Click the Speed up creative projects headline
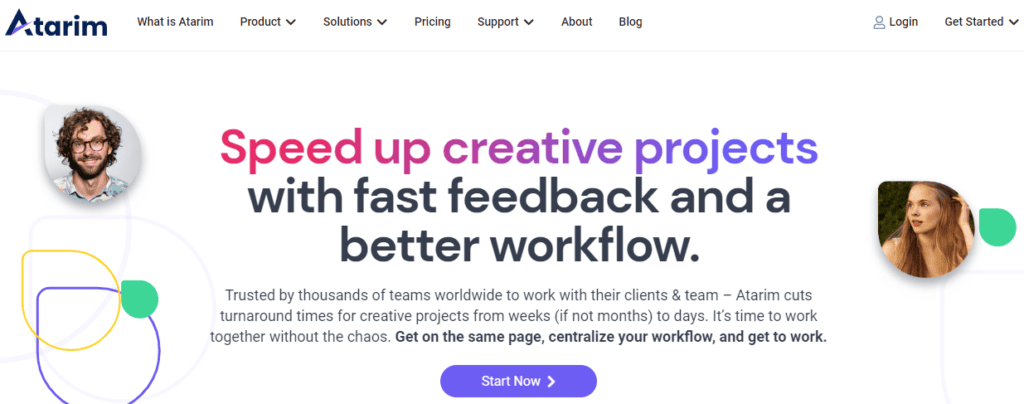 519,149
